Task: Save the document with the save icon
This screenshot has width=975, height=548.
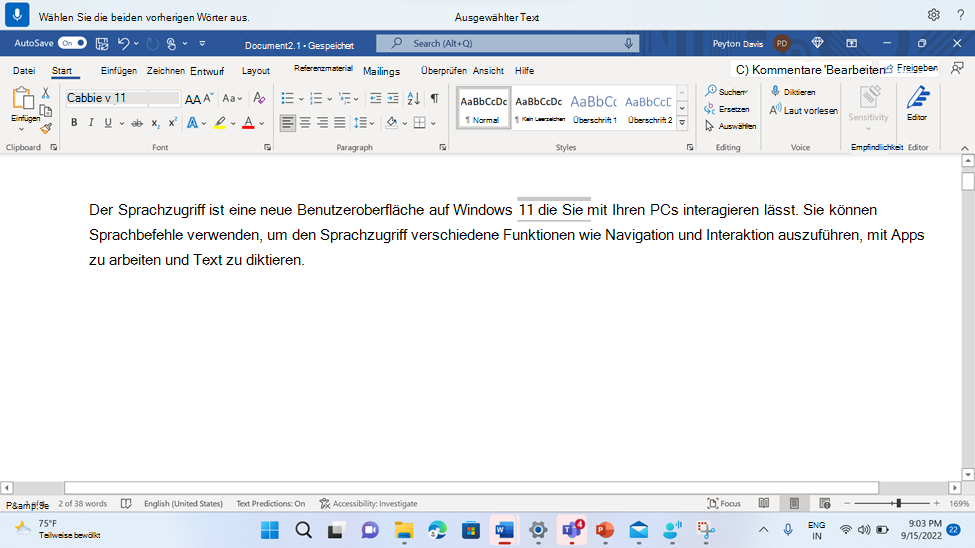Action: (x=102, y=44)
